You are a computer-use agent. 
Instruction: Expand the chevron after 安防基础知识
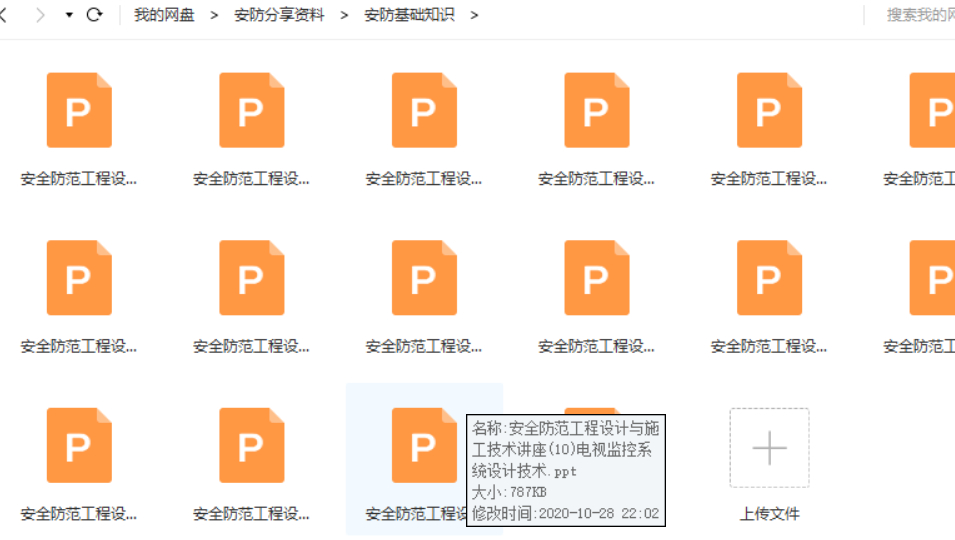(x=474, y=15)
